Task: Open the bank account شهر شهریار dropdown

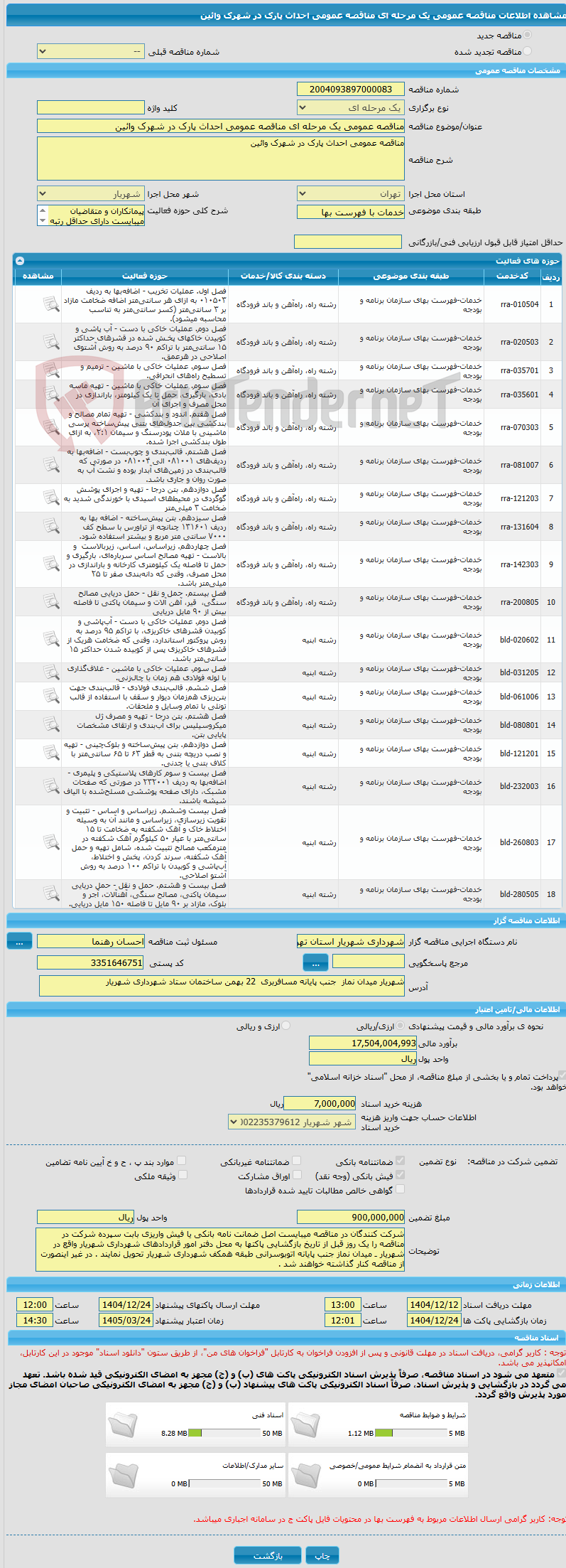Action: 292,1122
